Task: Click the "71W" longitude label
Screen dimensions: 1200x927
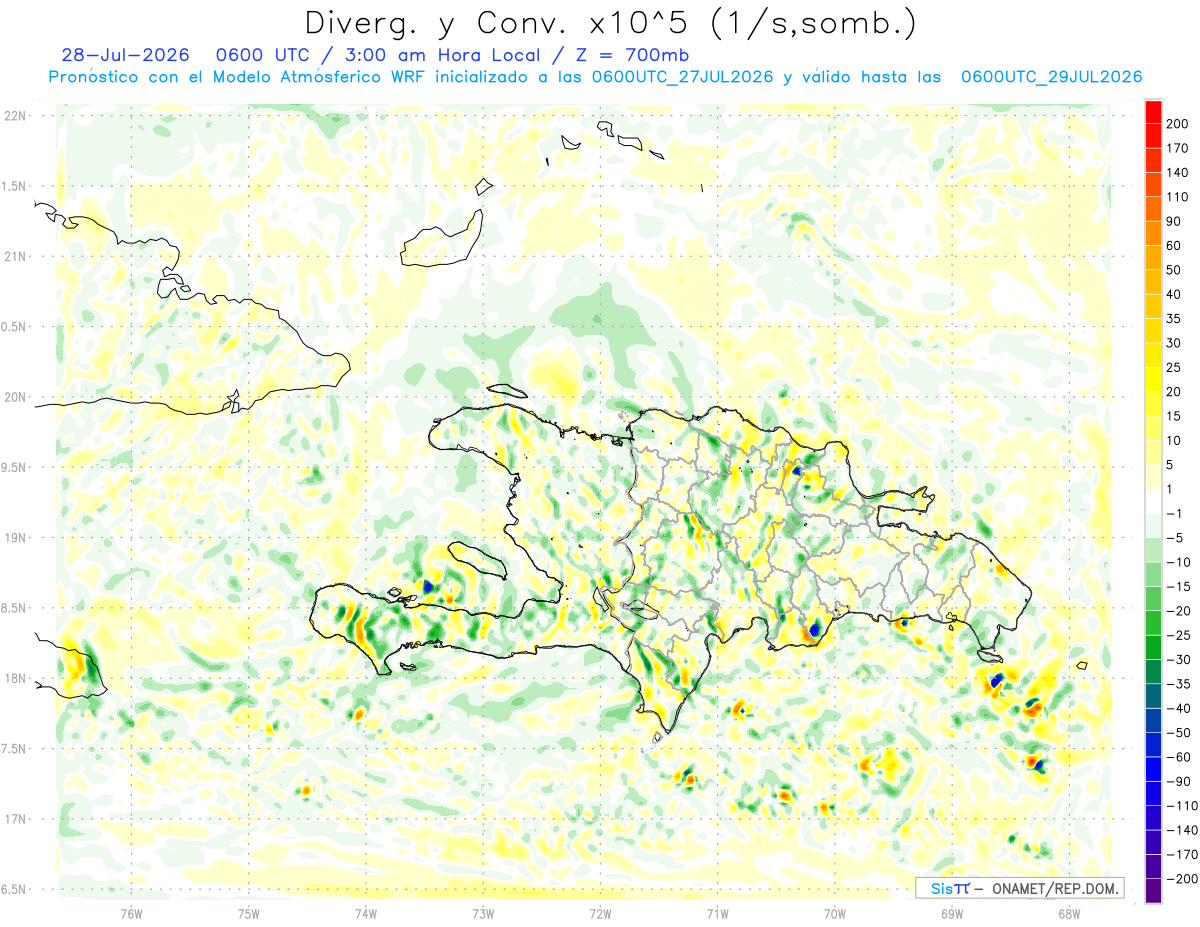Action: click(717, 913)
